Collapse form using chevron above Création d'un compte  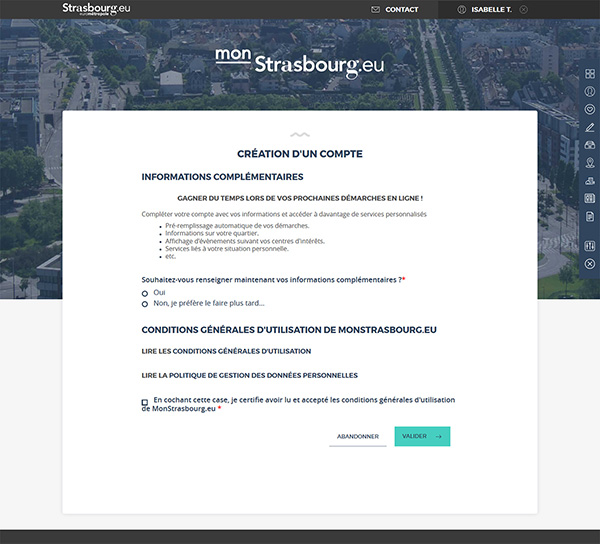click(x=300, y=135)
